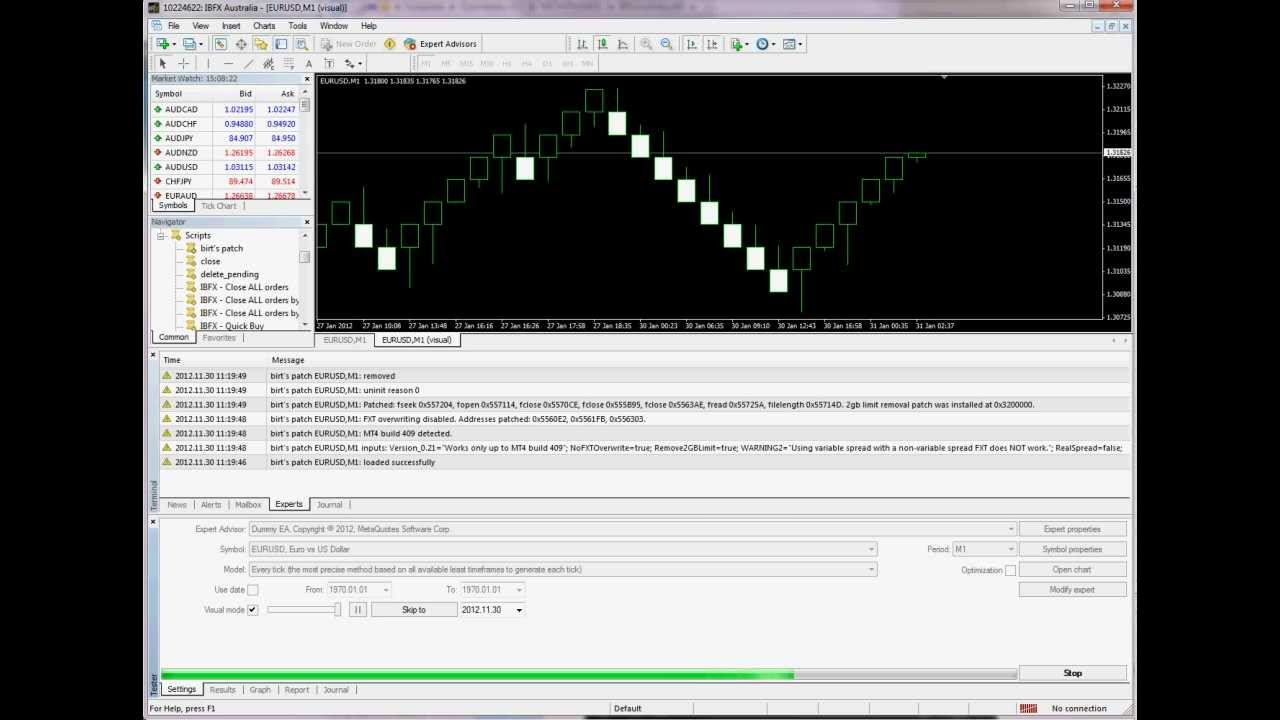Click the Expert Advisors toolbar button
Viewport: 1280px width, 720px height.
pyautogui.click(x=441, y=44)
